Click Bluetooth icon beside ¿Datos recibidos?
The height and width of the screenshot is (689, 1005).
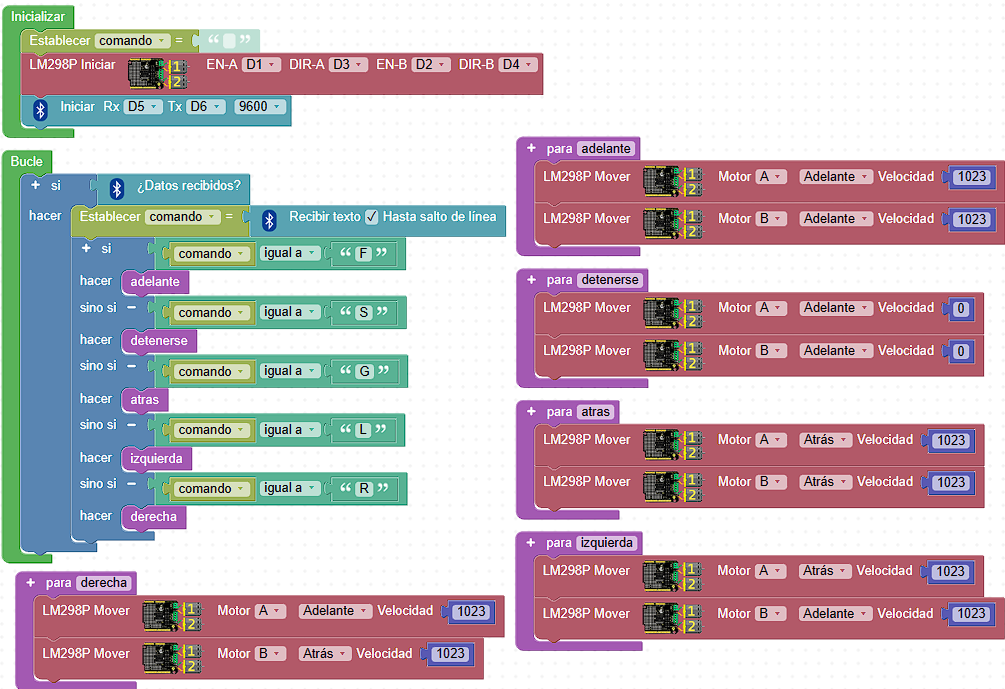(116, 188)
